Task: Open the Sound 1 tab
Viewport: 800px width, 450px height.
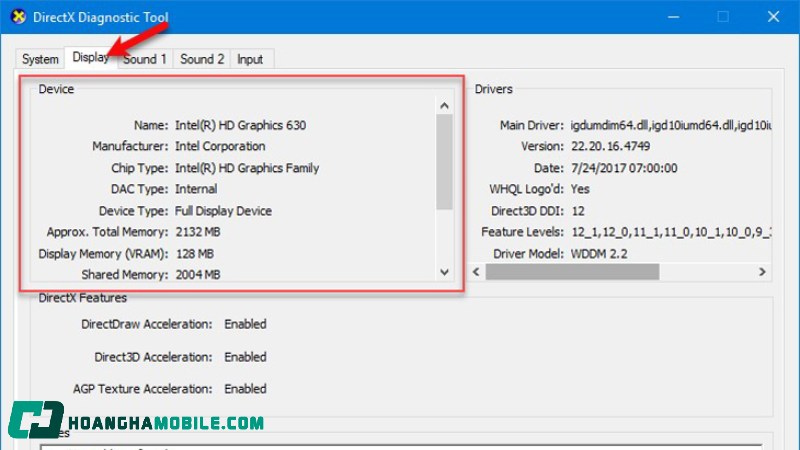Action: 145,59
